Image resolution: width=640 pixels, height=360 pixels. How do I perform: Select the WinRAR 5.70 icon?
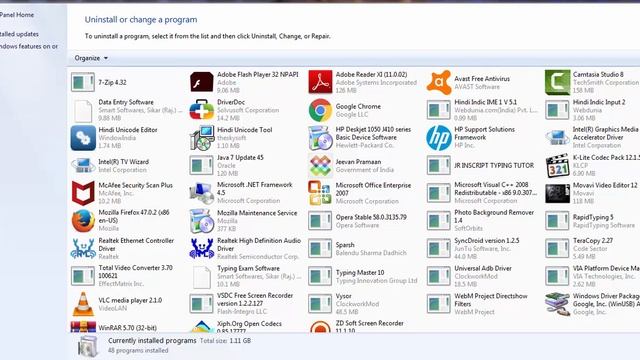click(x=83, y=327)
